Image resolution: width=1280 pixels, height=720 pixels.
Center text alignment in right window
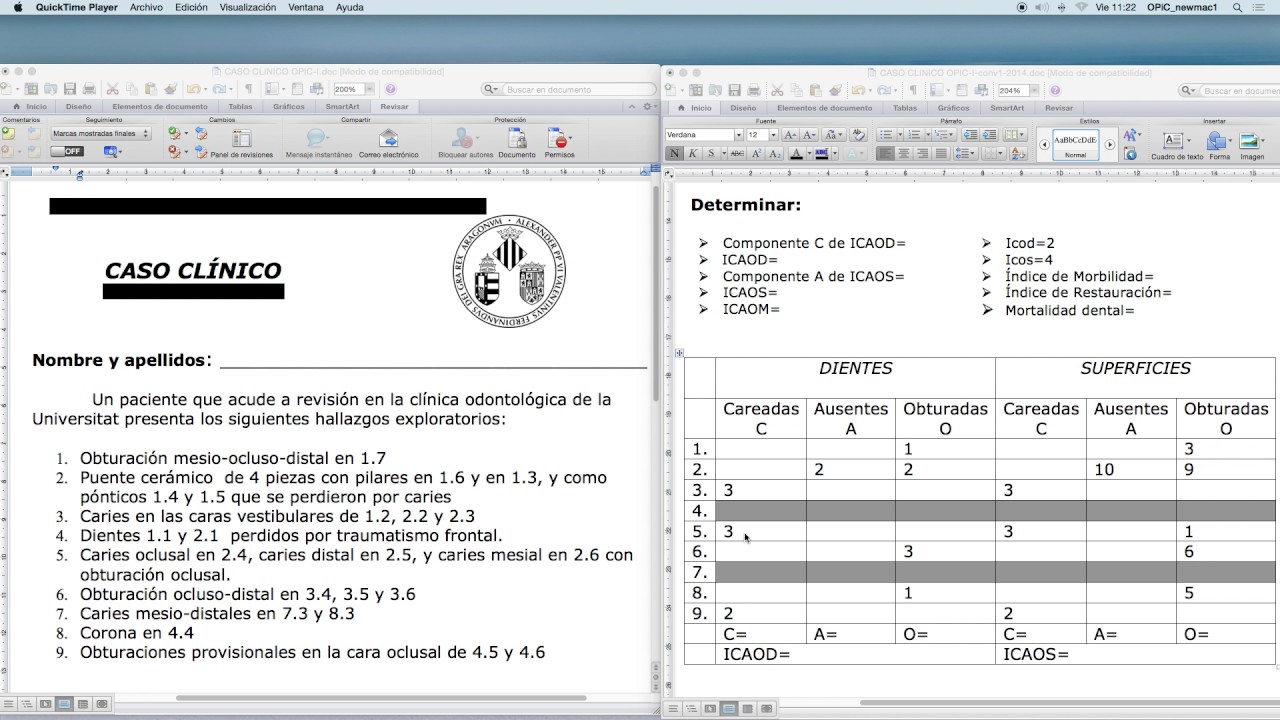[903, 153]
